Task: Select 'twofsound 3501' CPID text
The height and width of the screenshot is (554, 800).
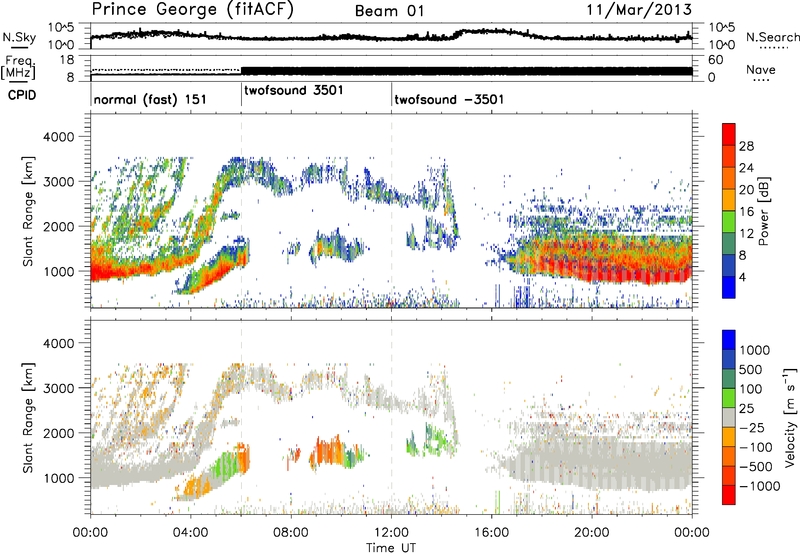Action: point(294,90)
